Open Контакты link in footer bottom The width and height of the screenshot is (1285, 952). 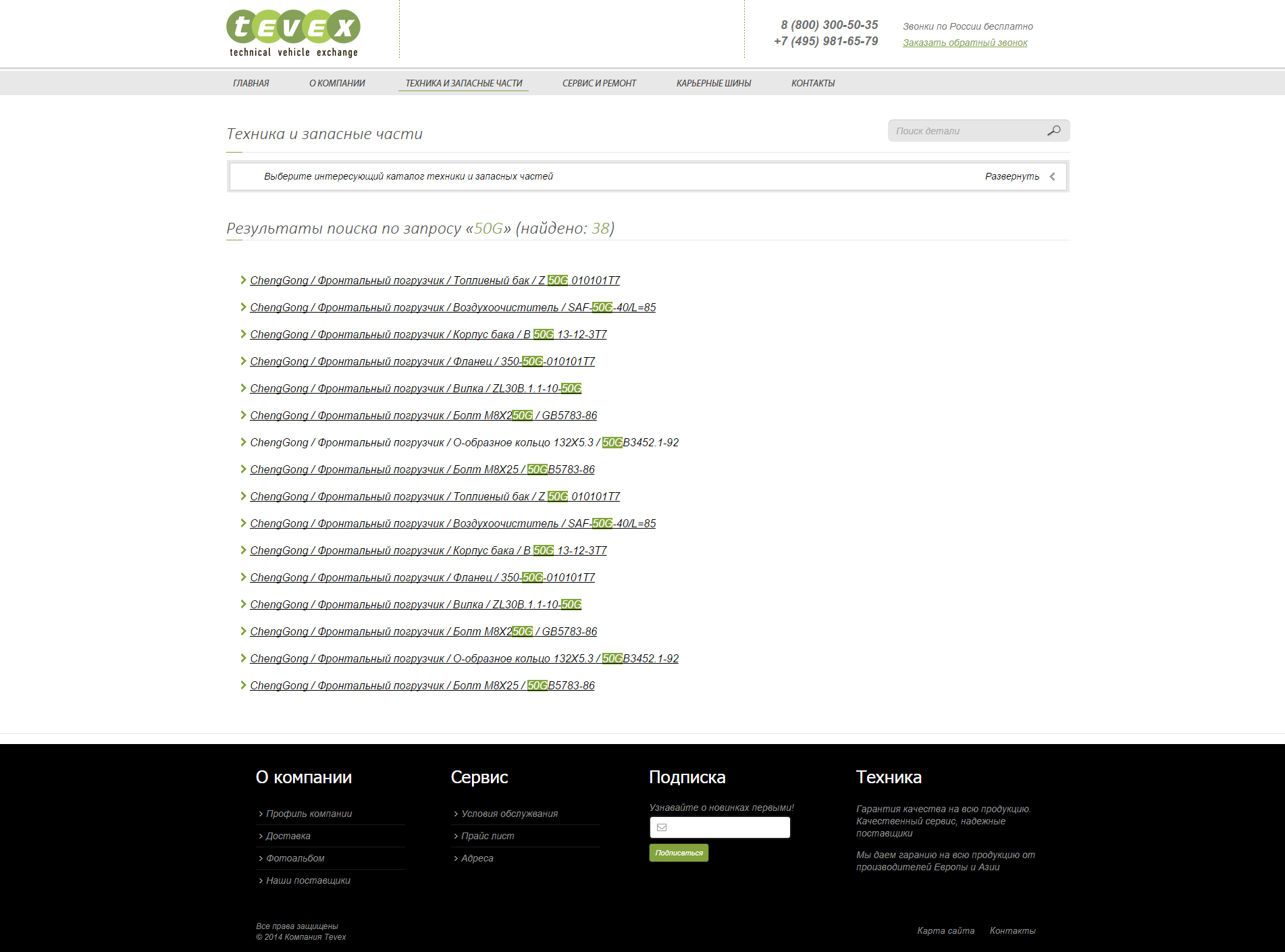click(1012, 930)
